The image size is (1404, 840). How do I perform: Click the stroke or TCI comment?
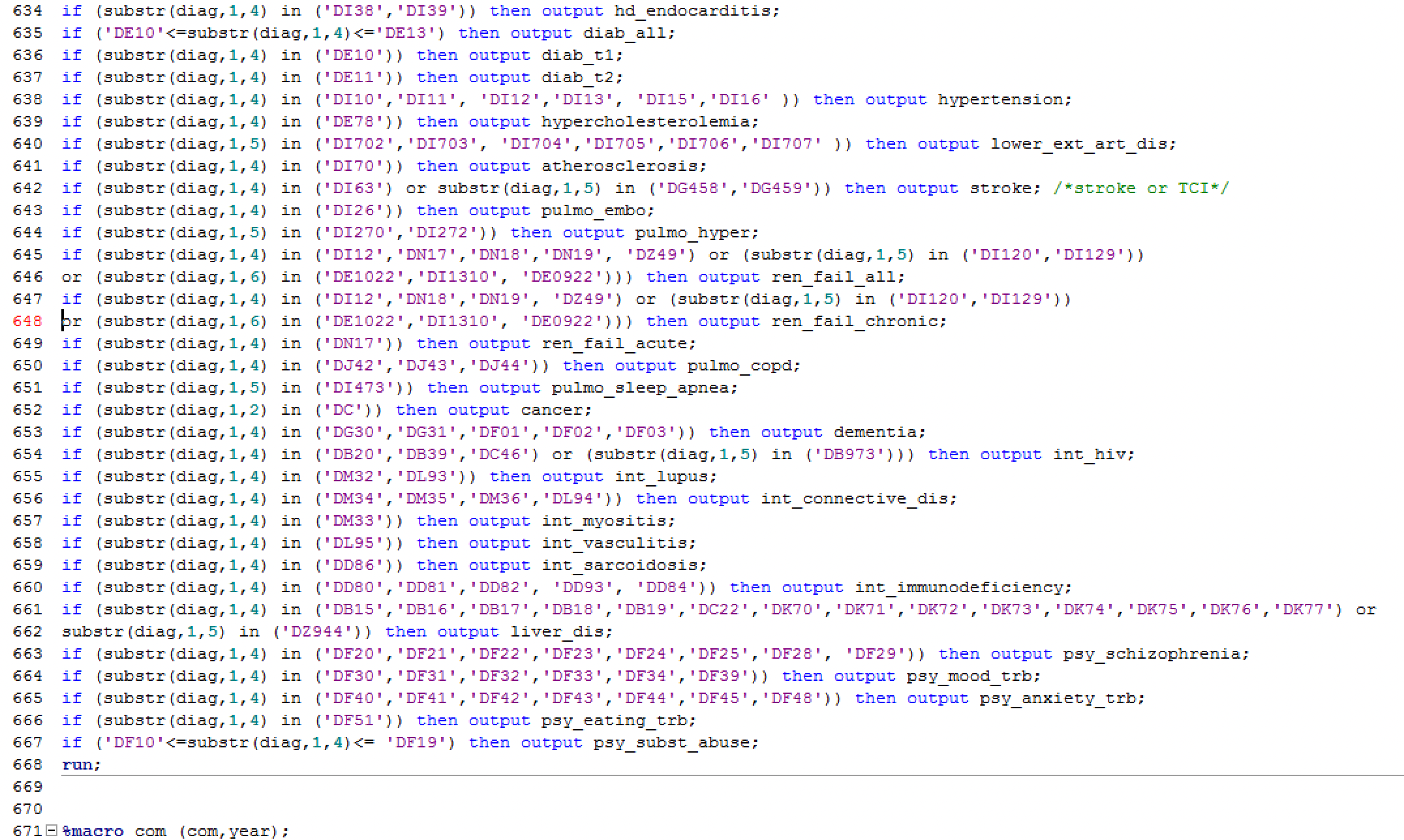pyautogui.click(x=1140, y=188)
